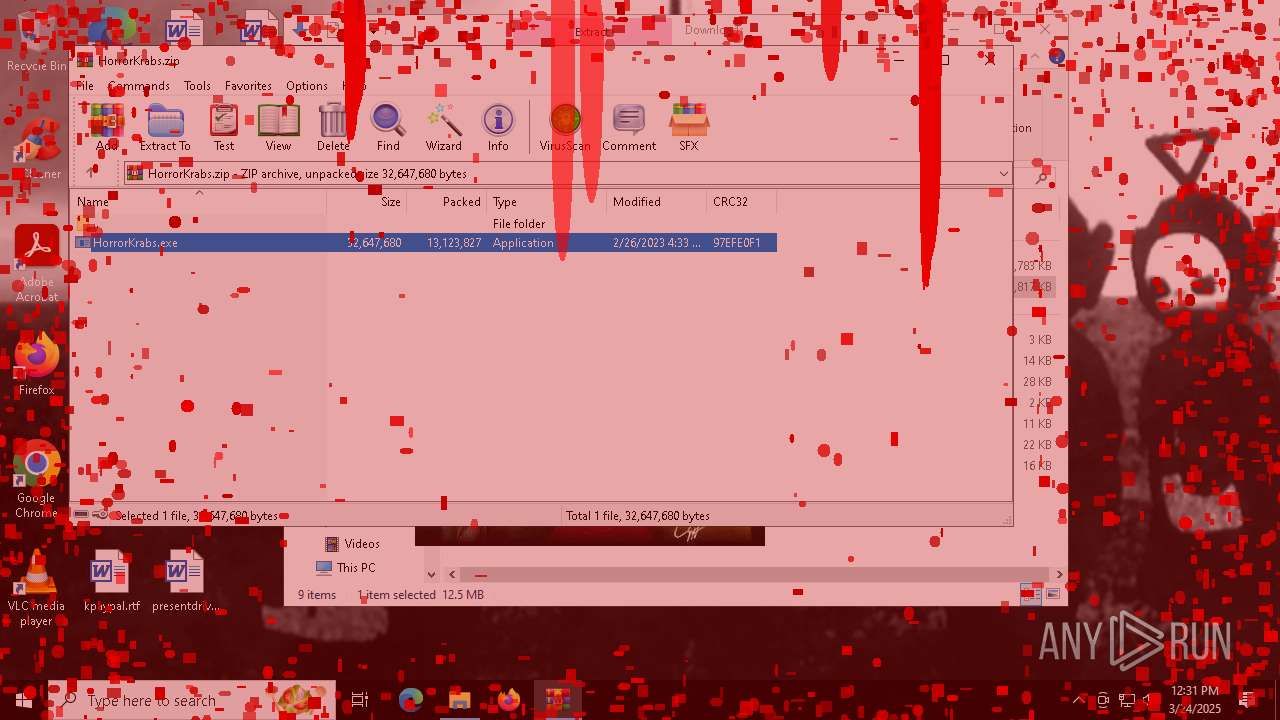1280x720 pixels.
Task: Open the network tray icon
Action: point(1127,700)
